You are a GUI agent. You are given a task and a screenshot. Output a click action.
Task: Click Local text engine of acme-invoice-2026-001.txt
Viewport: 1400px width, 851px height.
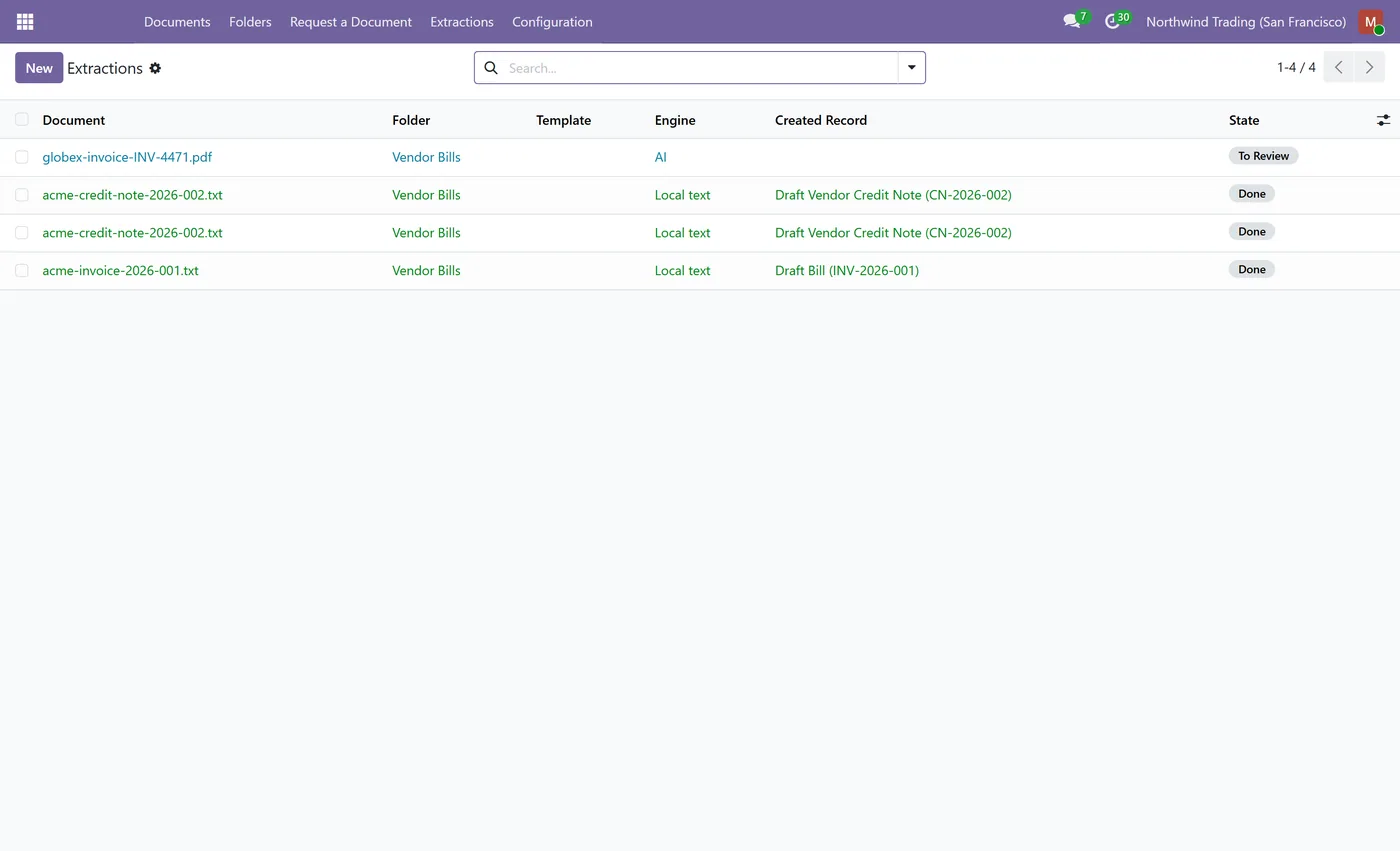point(682,270)
